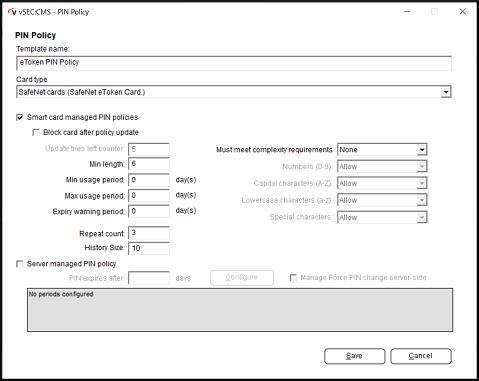Click the 'Template name:' label
Image resolution: width=479 pixels, height=381 pixels.
point(43,49)
